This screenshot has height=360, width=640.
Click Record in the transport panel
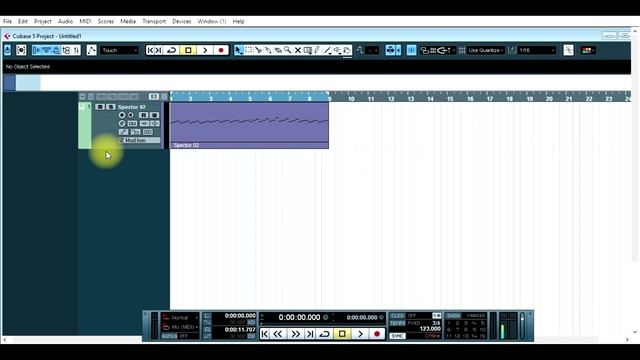(377, 334)
